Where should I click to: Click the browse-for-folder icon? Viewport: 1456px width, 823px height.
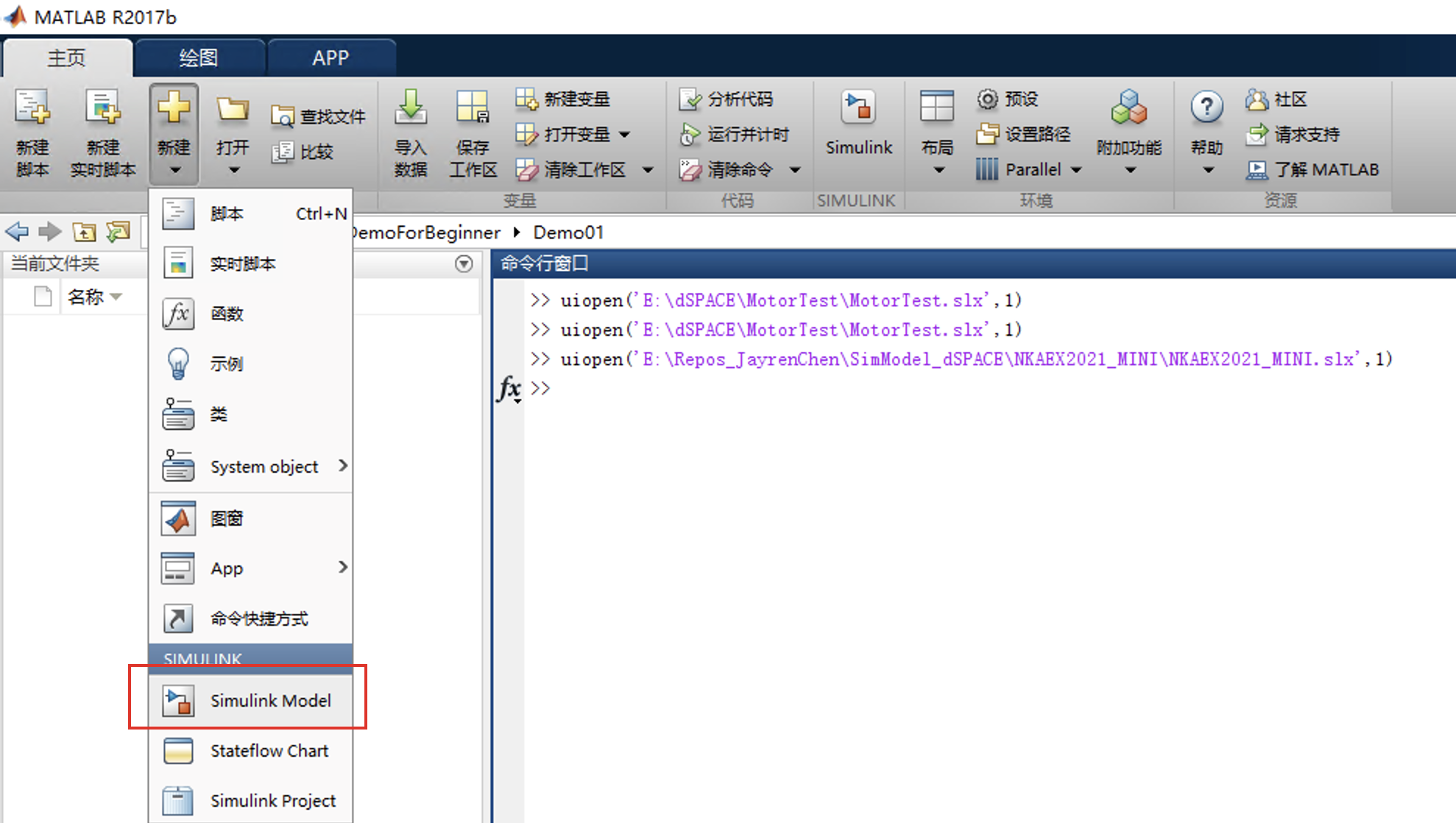(x=118, y=232)
